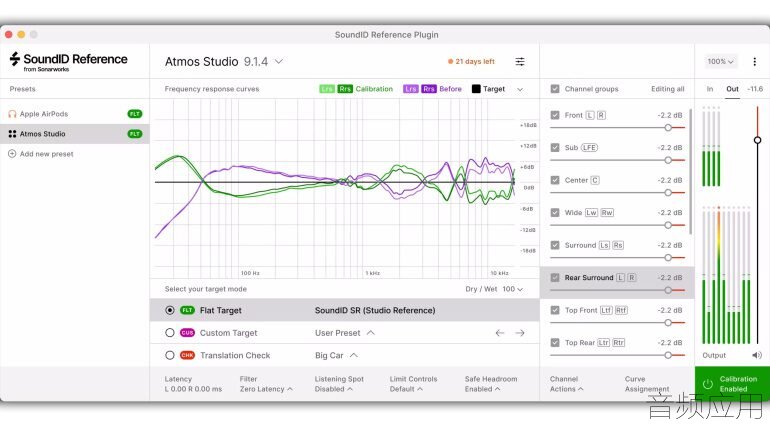The image size is (770, 425).
Task: Click the CUS Custom Target badge
Action: tap(187, 333)
